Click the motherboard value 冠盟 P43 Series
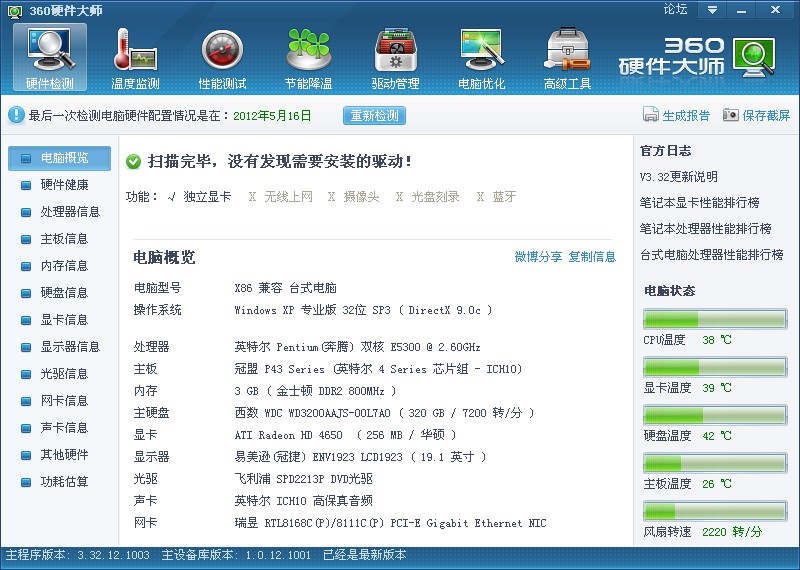The height and width of the screenshot is (570, 800). 379,369
